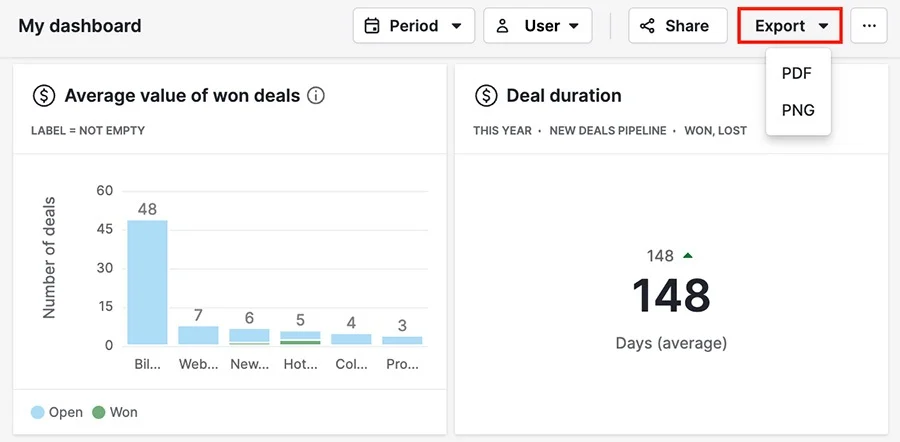Expand the User dropdown arrow
The width and height of the screenshot is (900, 442).
click(x=573, y=26)
